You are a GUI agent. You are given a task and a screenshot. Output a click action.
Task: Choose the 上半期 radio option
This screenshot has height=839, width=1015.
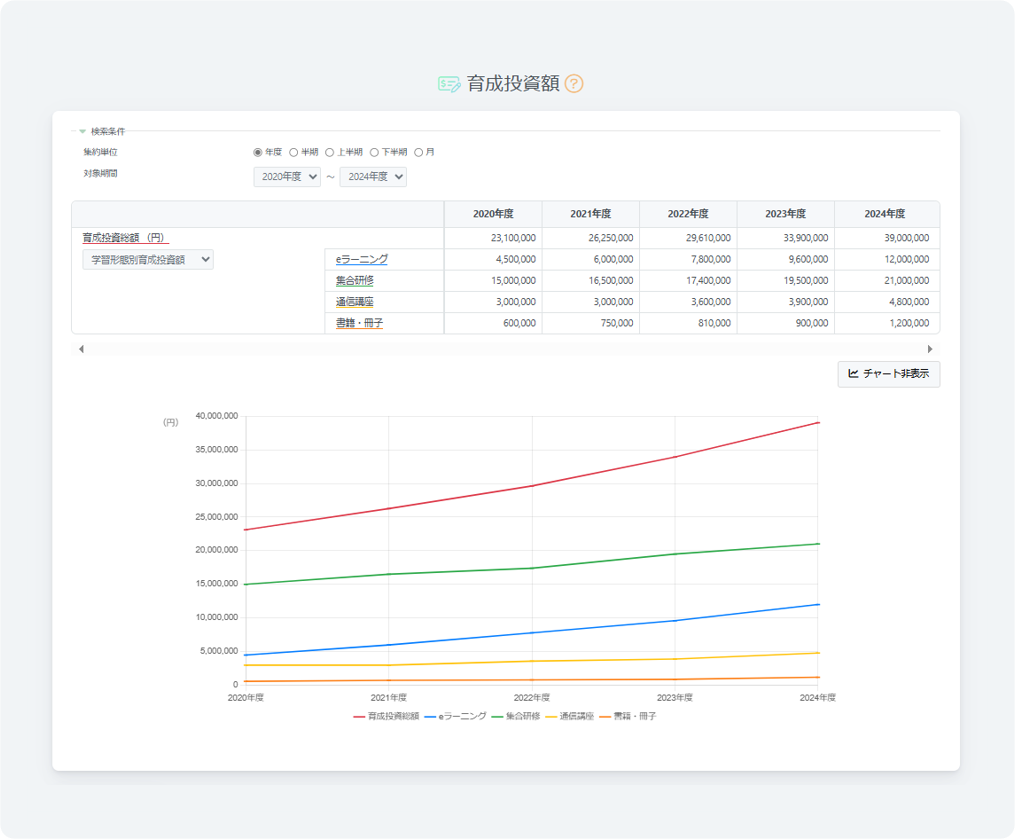tap(329, 153)
